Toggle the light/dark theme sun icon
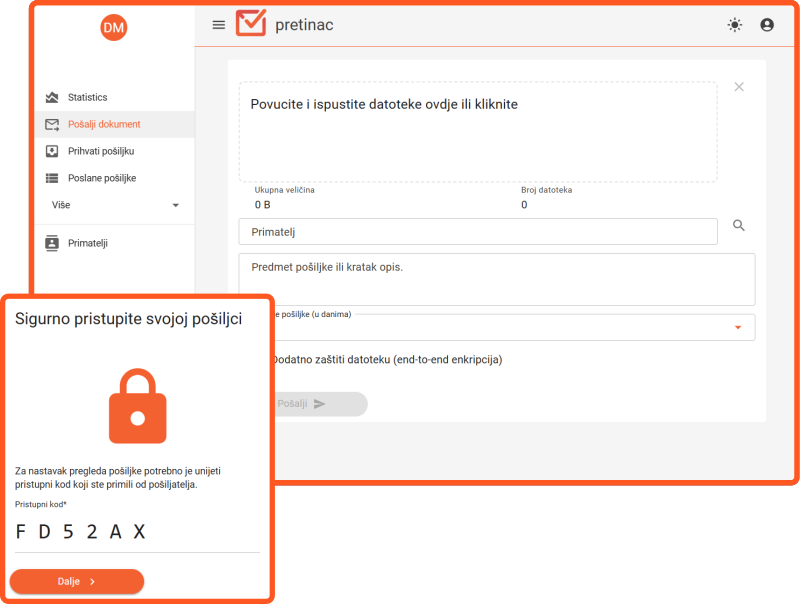 [735, 25]
